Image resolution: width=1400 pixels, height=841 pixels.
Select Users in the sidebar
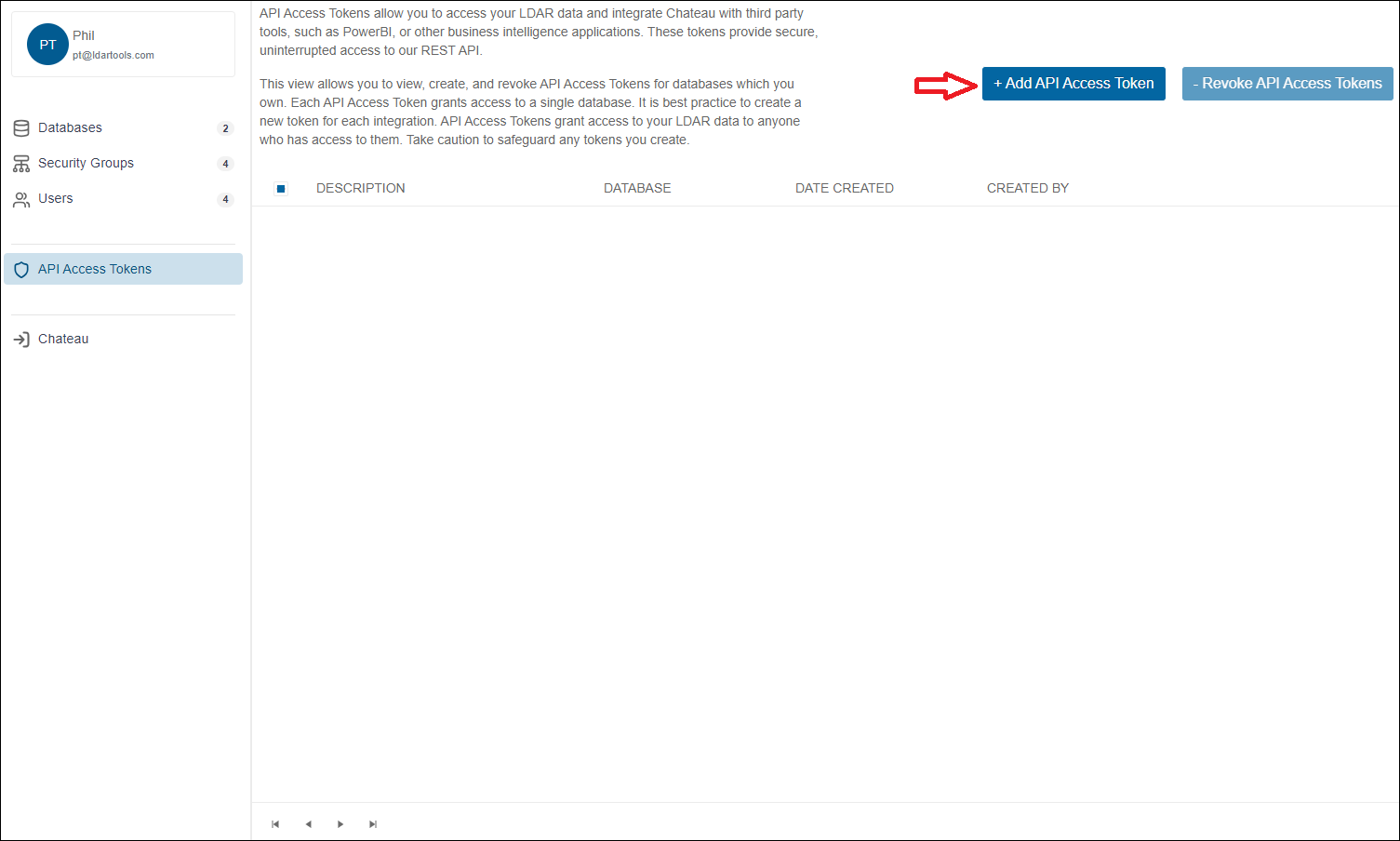point(56,199)
